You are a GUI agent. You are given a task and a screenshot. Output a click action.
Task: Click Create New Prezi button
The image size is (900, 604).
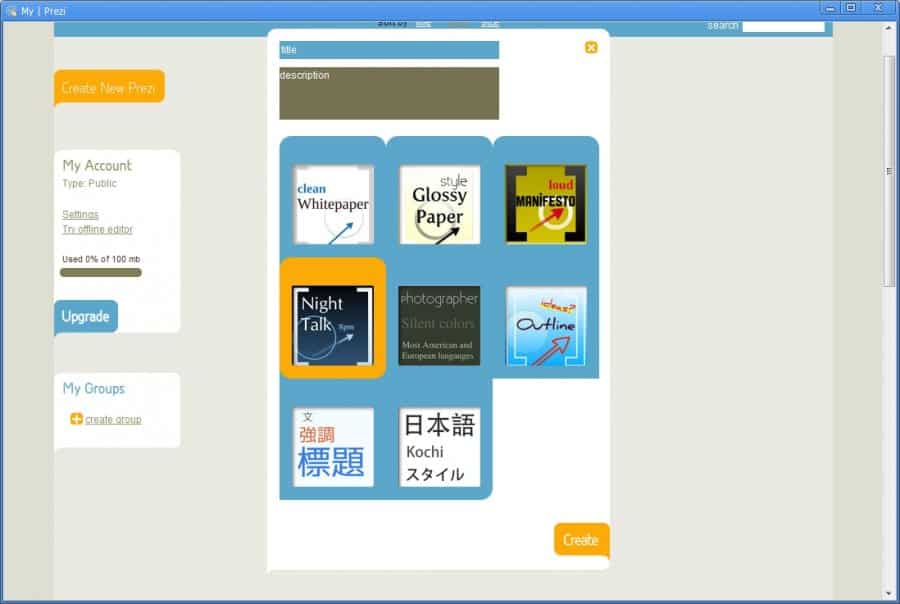109,88
